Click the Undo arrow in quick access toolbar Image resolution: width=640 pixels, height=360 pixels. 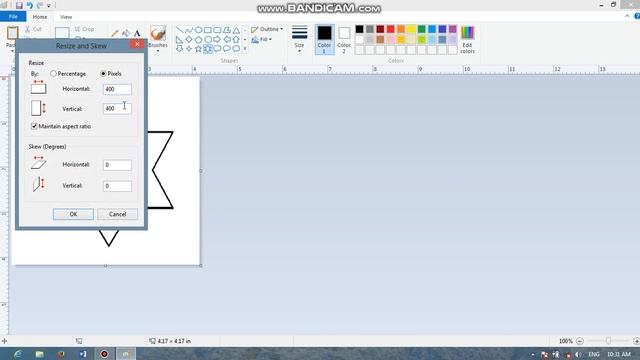30,5
